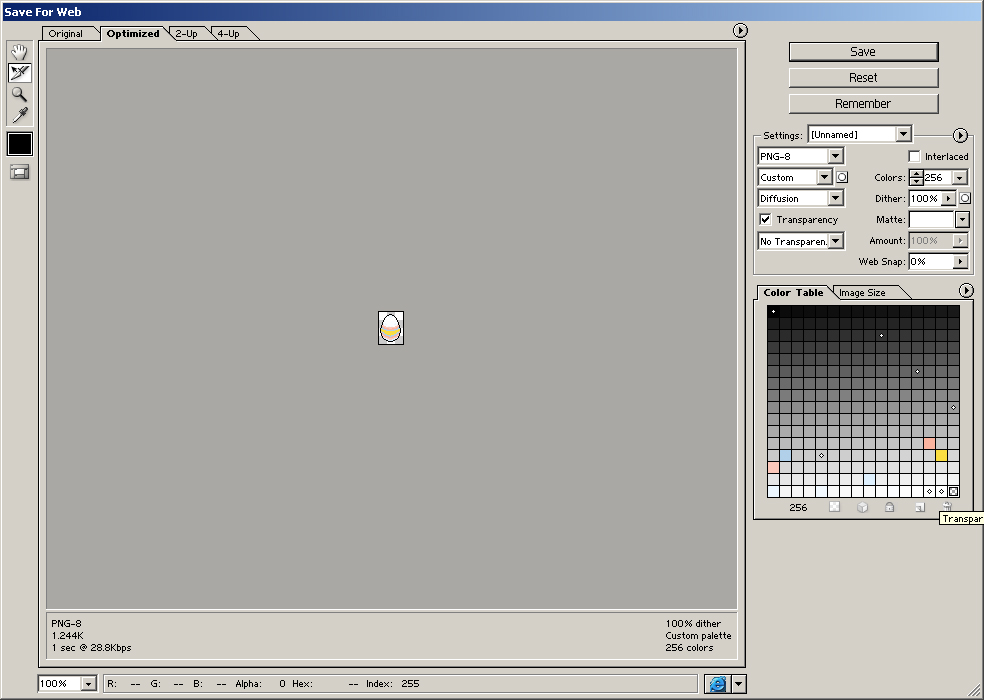The height and width of the screenshot is (700, 984).
Task: Select the Hand tool
Action: pos(19,52)
